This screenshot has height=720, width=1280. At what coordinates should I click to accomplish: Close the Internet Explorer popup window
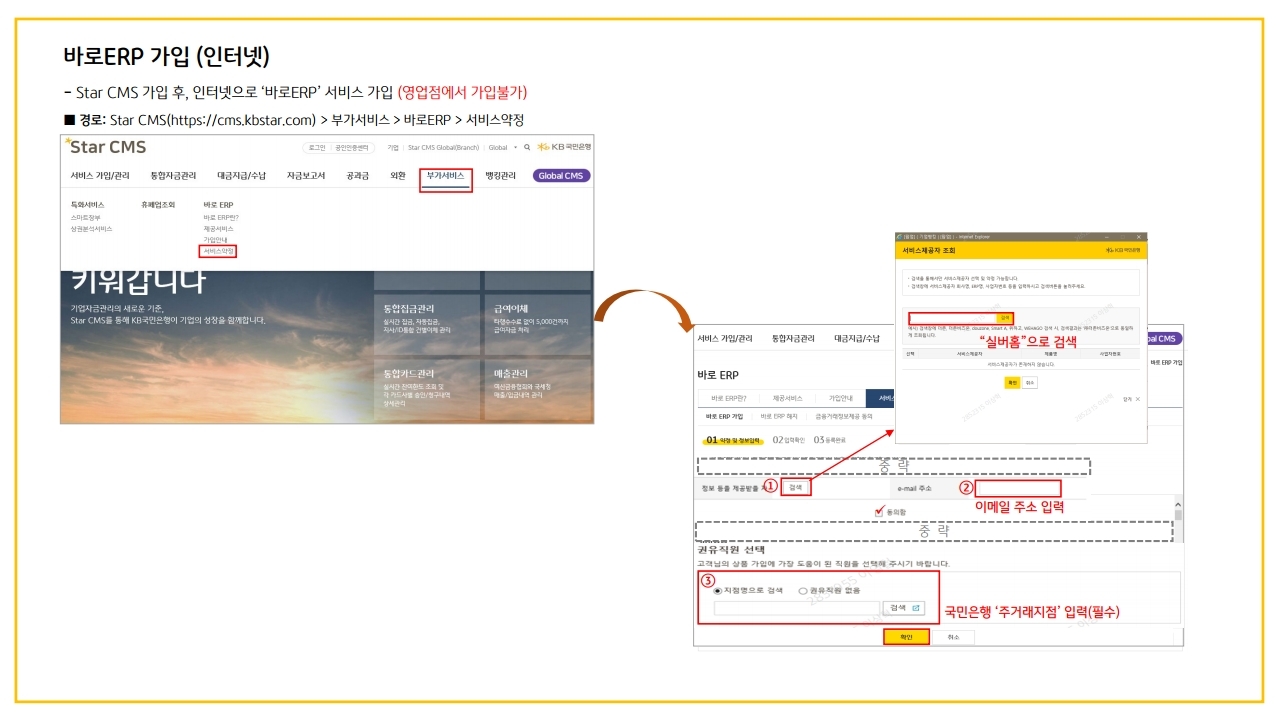tap(1140, 237)
